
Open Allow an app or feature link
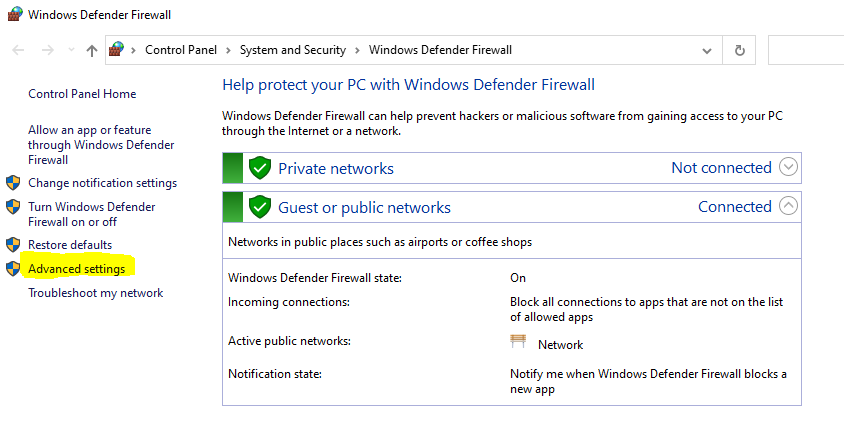tap(101, 145)
